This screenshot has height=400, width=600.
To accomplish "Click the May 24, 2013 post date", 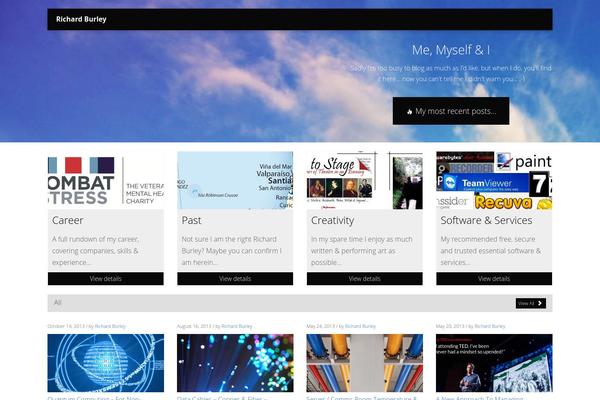I will point(320,326).
